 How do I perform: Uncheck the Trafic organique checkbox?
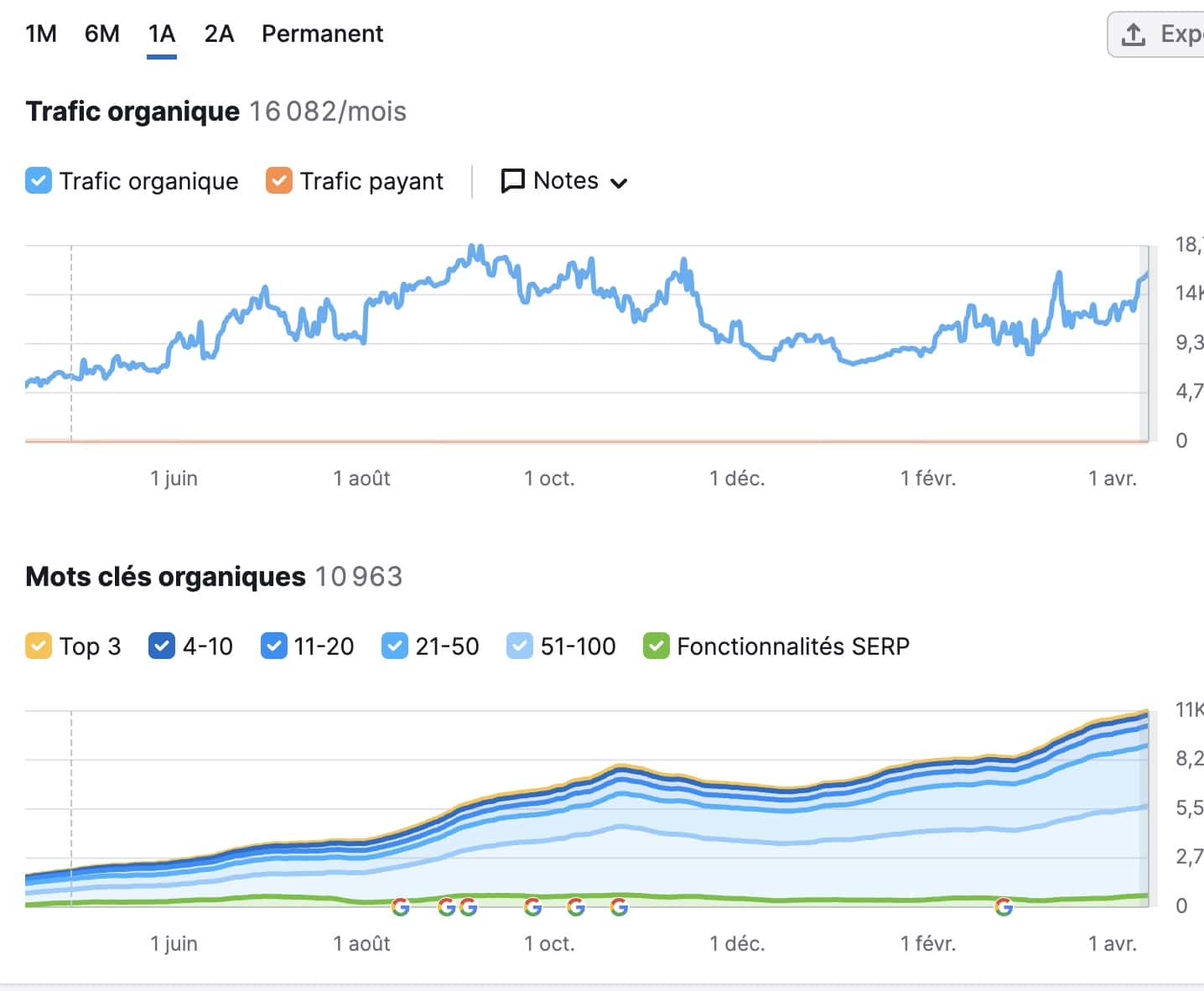pos(39,181)
